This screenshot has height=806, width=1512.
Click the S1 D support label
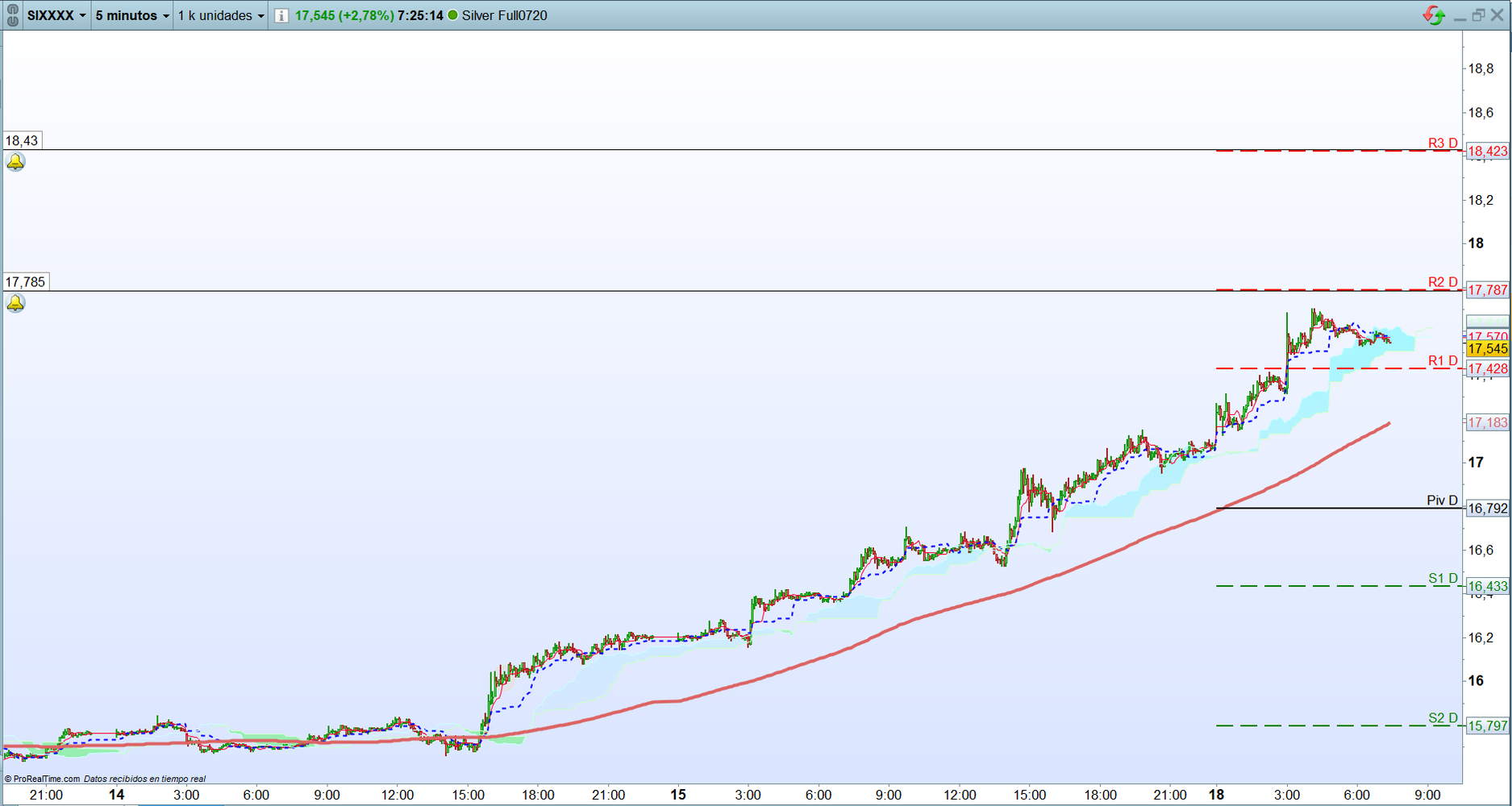coord(1443,578)
